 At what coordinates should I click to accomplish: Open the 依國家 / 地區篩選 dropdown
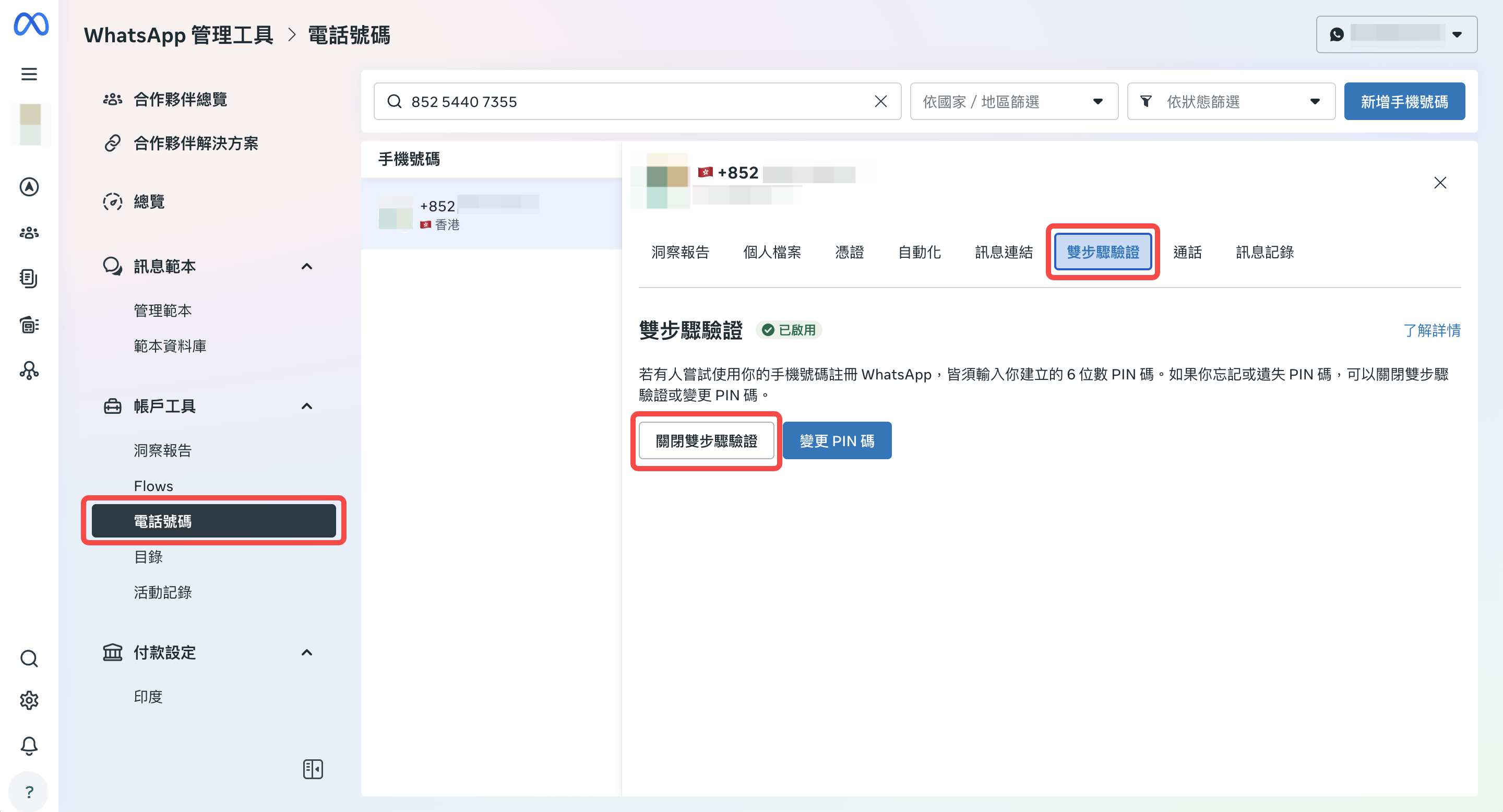point(1013,101)
